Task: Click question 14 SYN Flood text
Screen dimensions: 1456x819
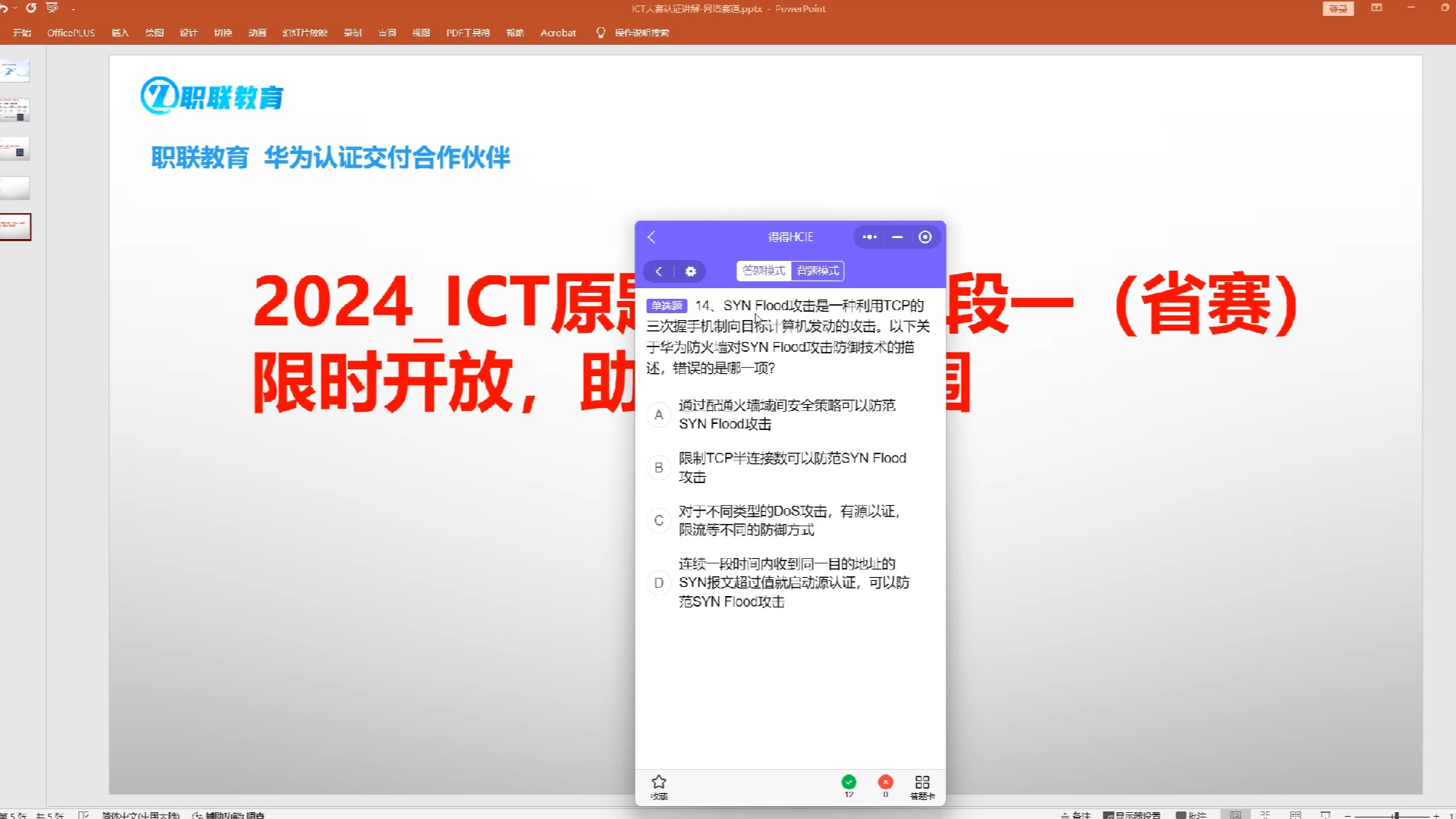Action: point(789,337)
